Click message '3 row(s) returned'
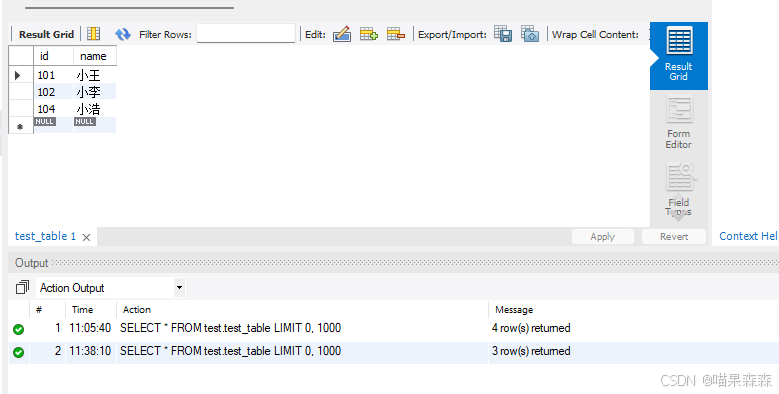 [531, 351]
